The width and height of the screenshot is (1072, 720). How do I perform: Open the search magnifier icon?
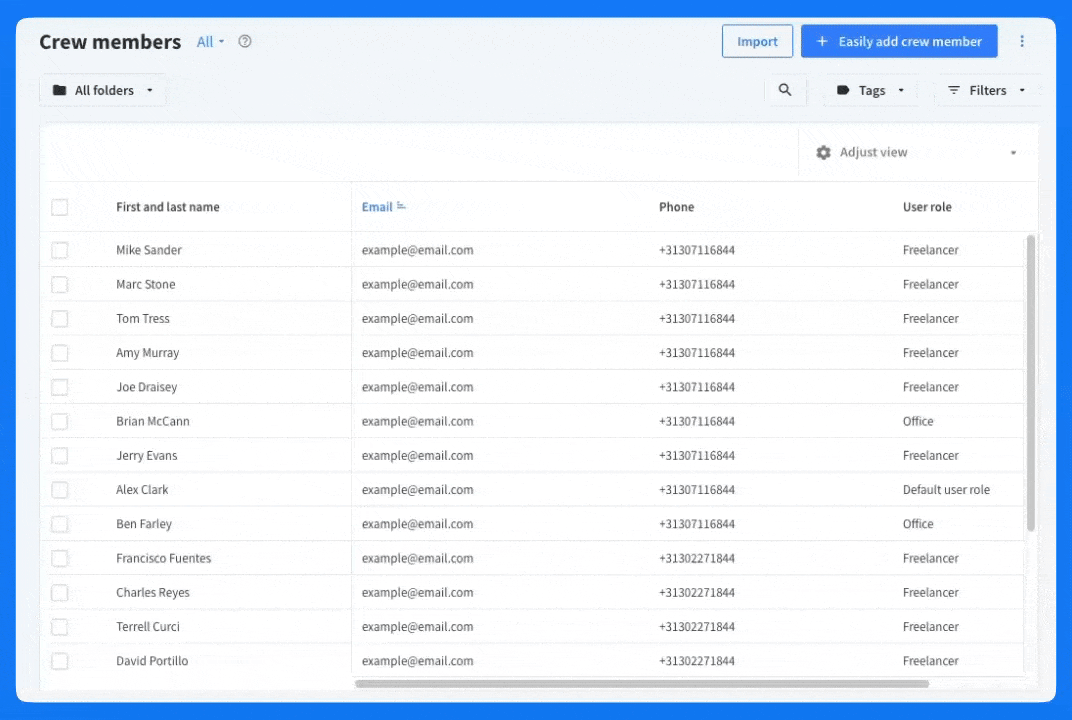pyautogui.click(x=785, y=90)
